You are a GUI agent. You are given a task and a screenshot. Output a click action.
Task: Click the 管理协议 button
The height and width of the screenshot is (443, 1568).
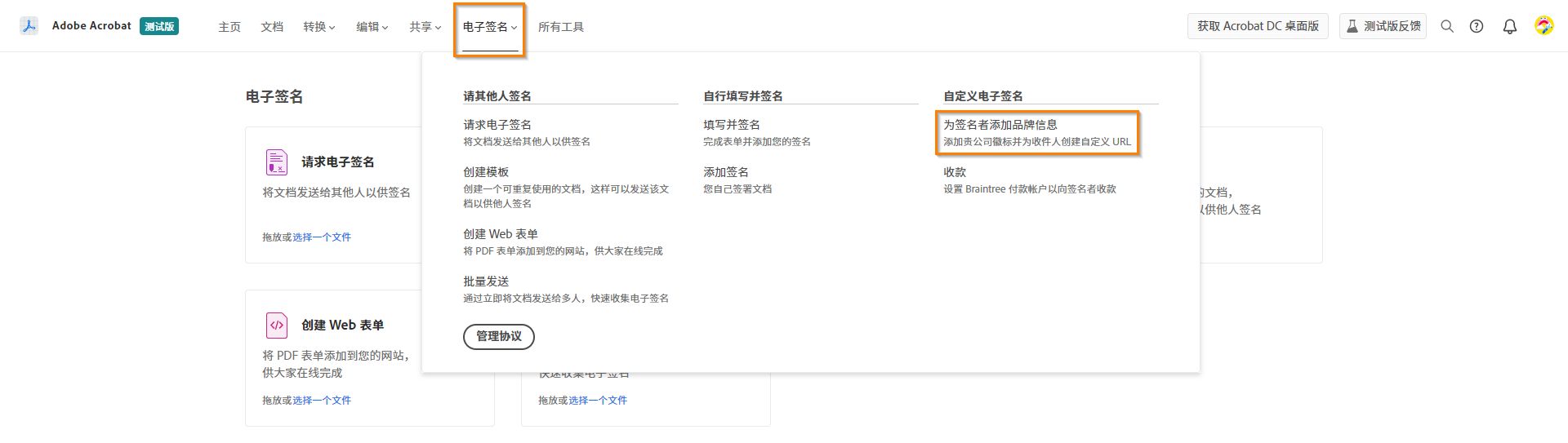(499, 336)
